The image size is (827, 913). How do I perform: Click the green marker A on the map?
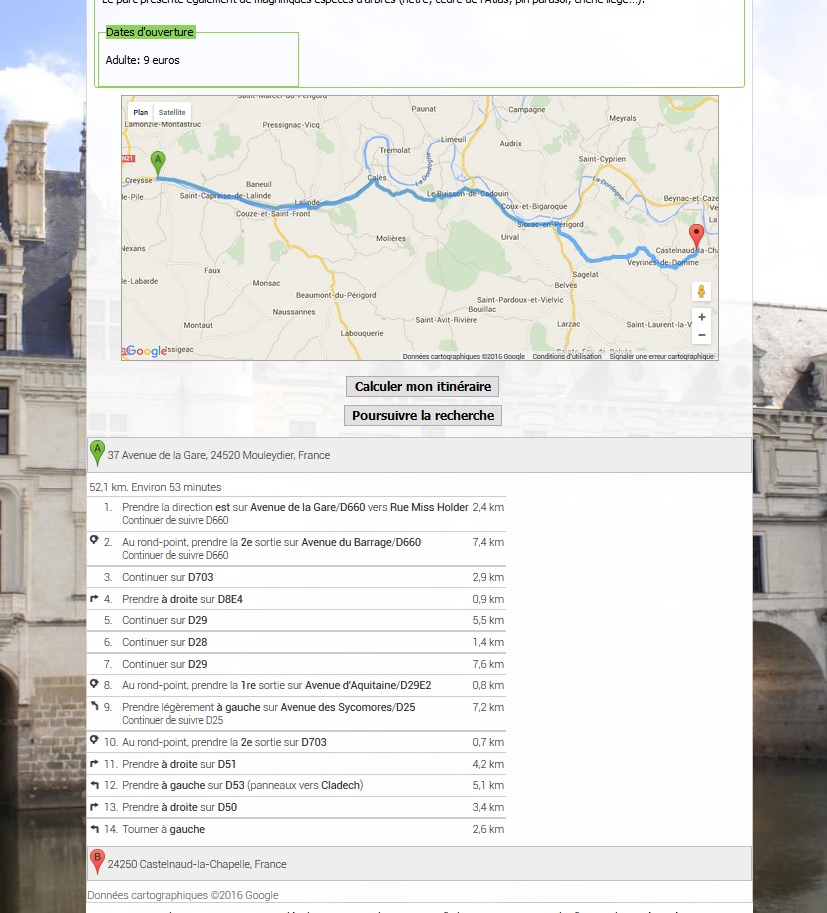[x=158, y=163]
